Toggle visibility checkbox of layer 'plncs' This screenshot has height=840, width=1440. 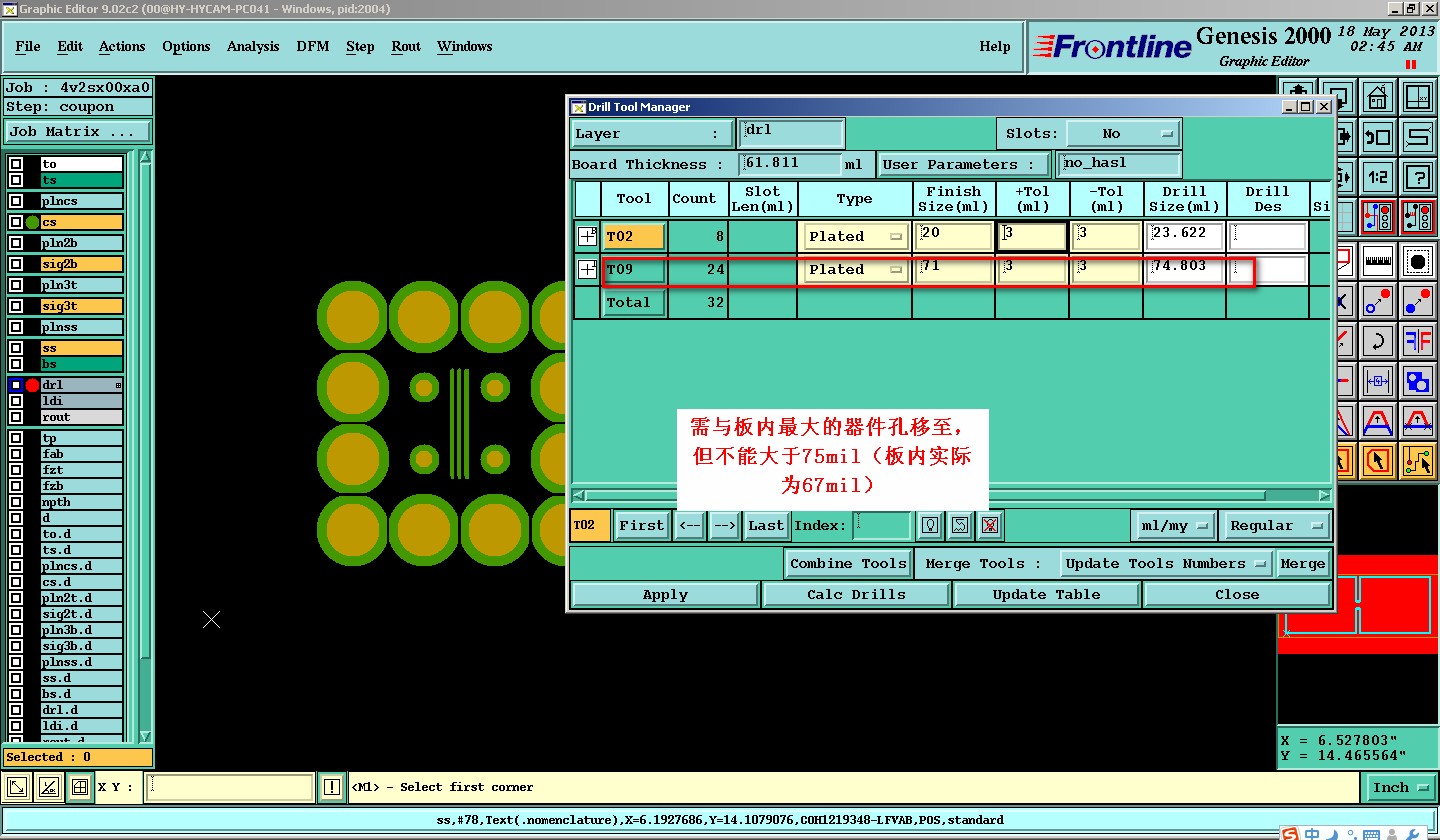16,201
